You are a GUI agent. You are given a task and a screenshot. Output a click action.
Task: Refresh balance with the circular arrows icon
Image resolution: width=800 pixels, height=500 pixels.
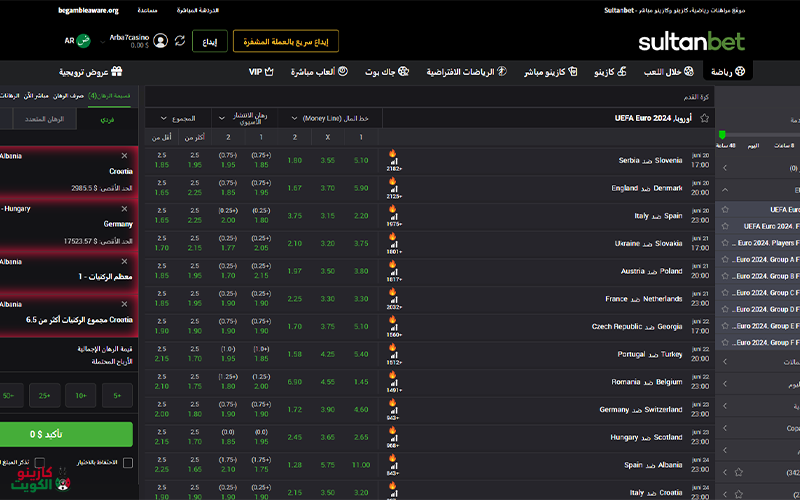point(180,41)
